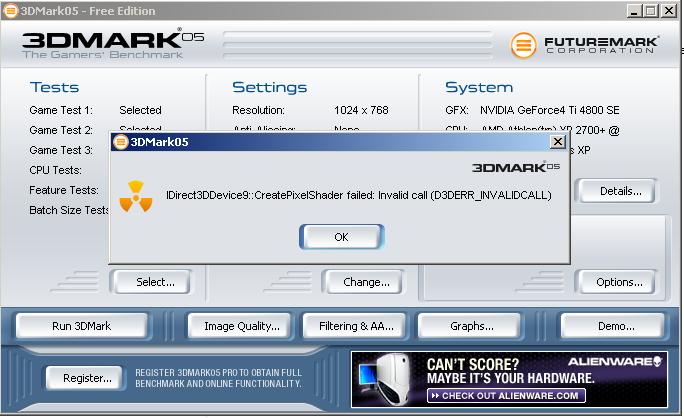Click the 'CPU Tests:' label

(x=55, y=170)
